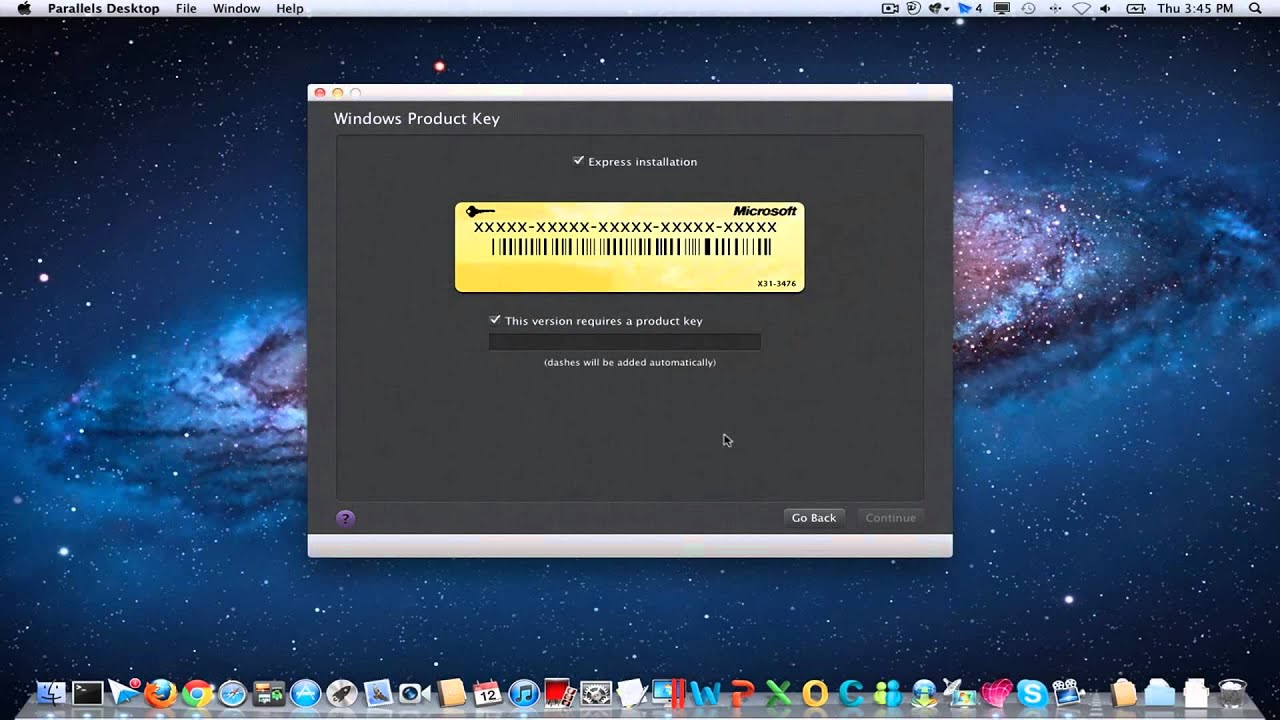Click the battery status menu bar icon
This screenshot has height=720, width=1280.
point(1136,8)
